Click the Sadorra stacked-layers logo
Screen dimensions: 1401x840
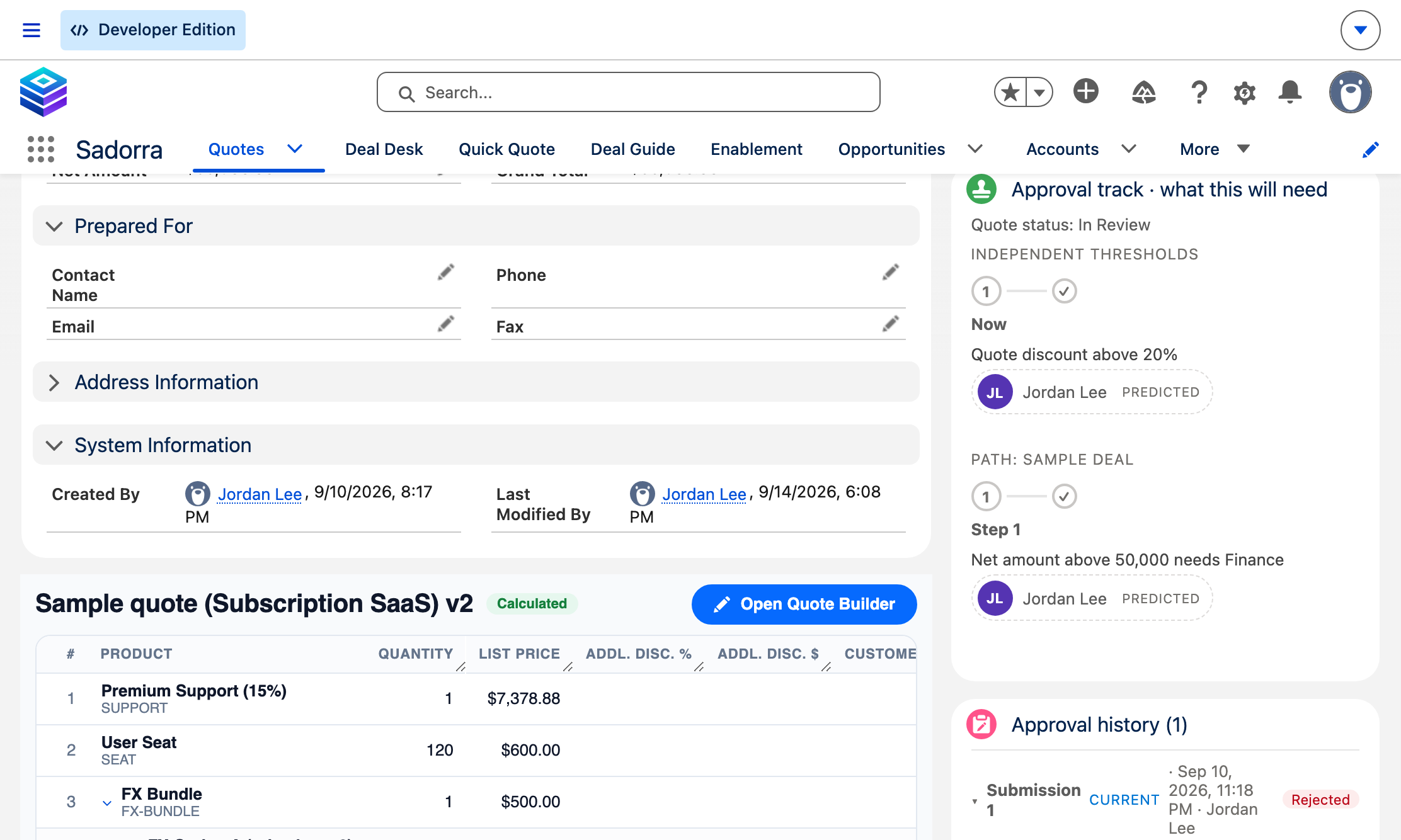click(43, 92)
